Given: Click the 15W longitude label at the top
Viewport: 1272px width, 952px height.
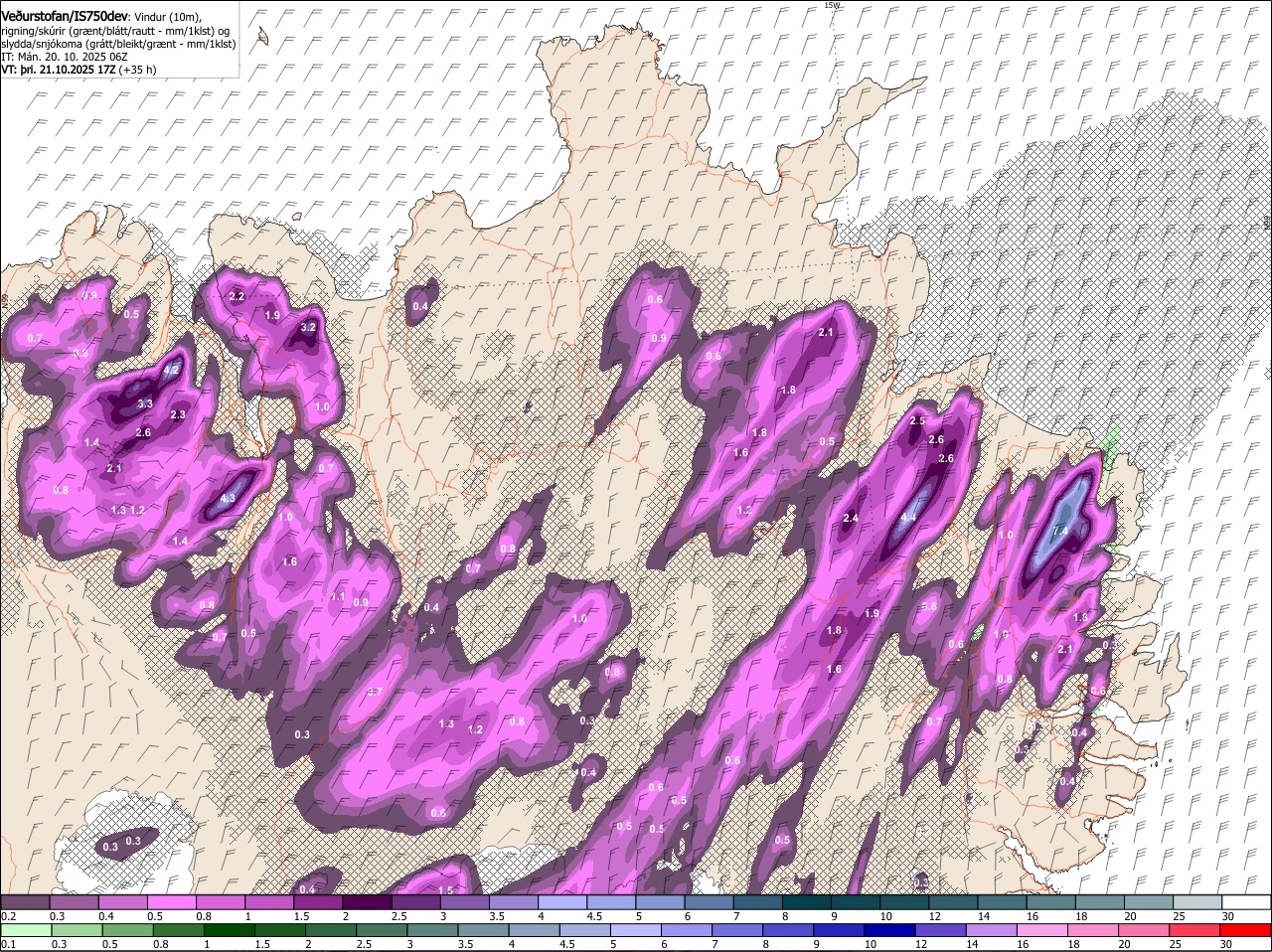Looking at the screenshot, I should (x=832, y=5).
